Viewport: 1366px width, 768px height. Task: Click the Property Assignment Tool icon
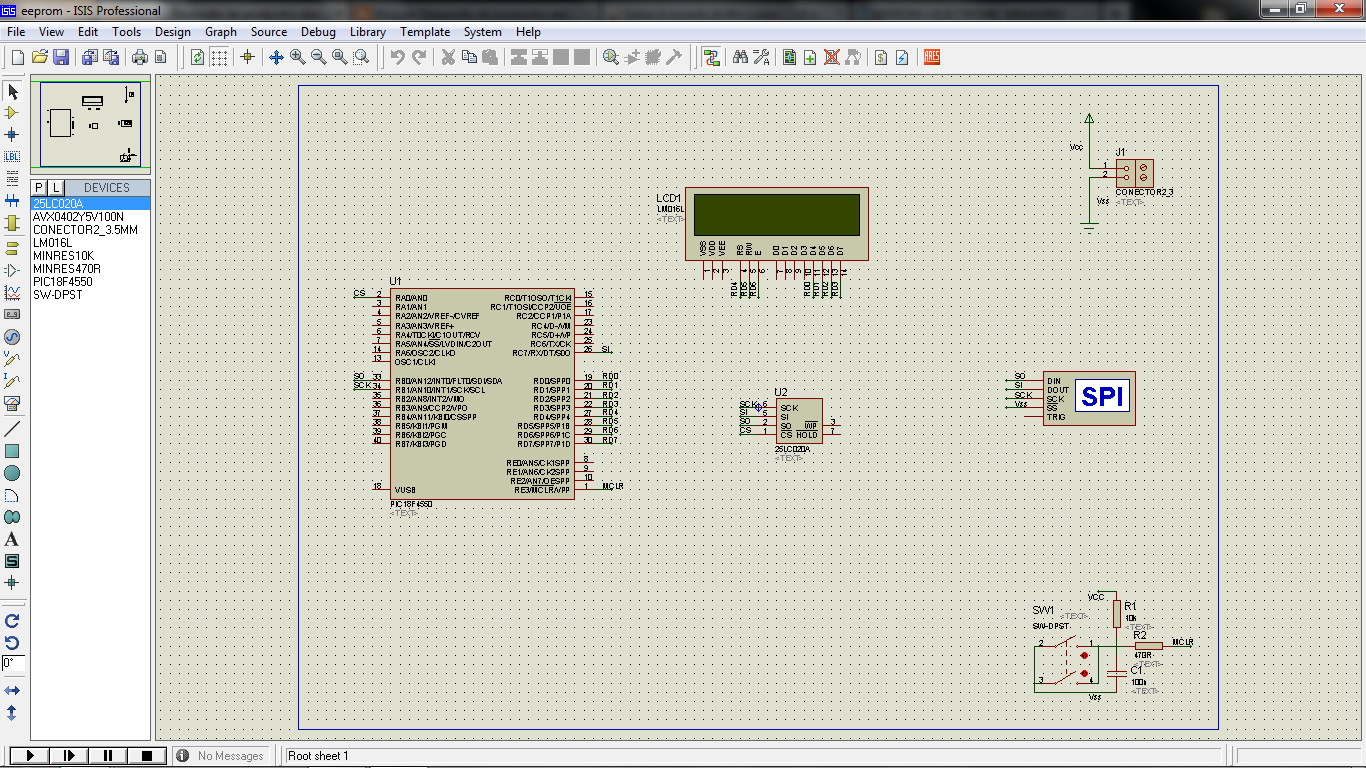tap(761, 57)
